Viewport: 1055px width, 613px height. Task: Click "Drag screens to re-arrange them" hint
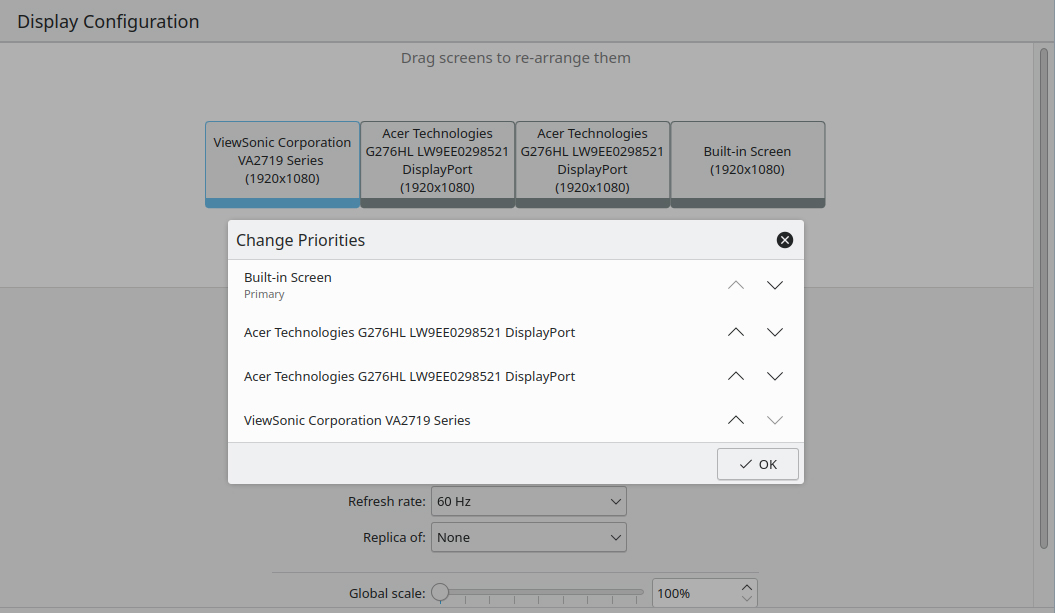(x=515, y=58)
